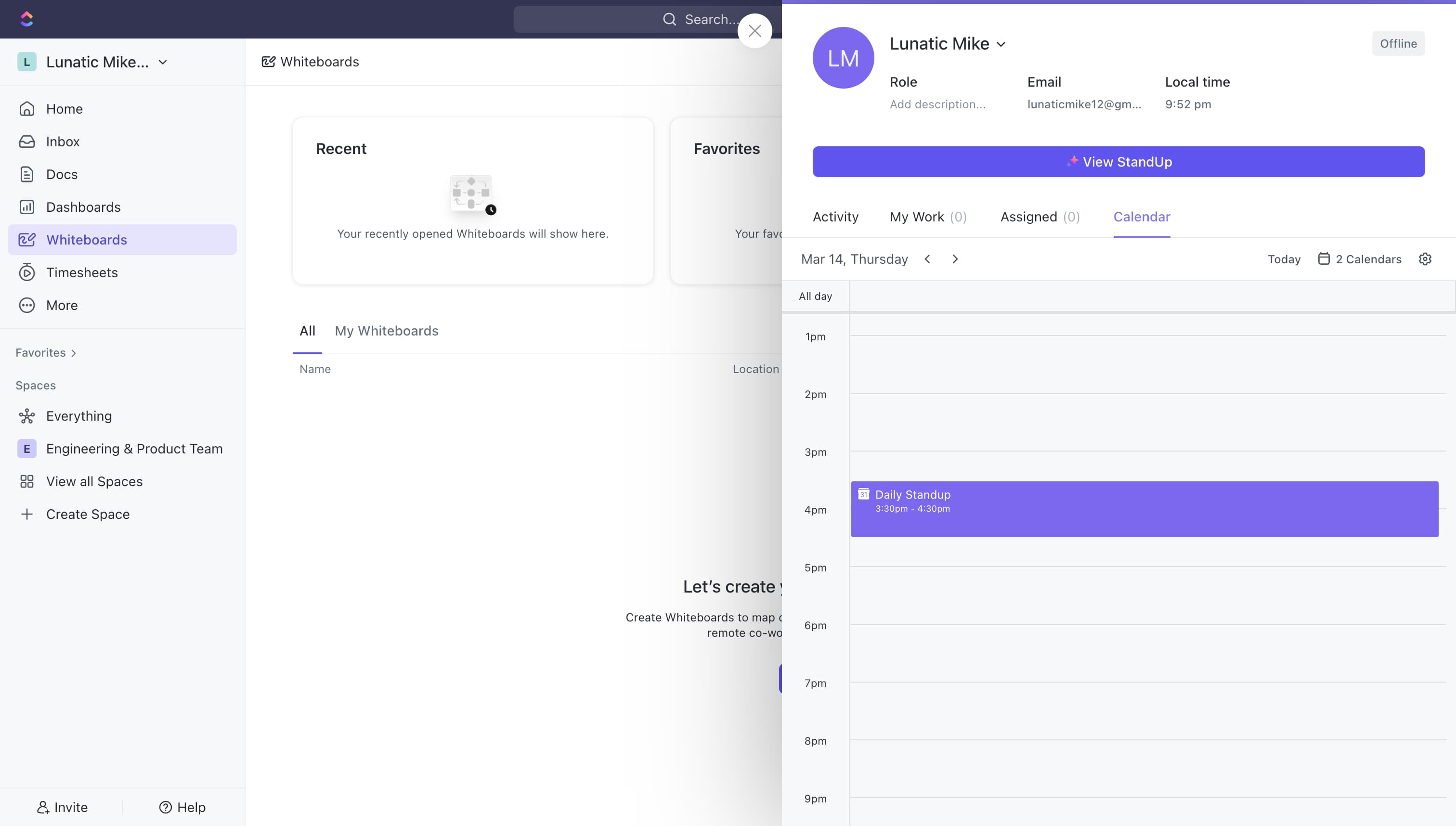Switch to the Activity tab
This screenshot has width=1456, height=826.
point(835,217)
